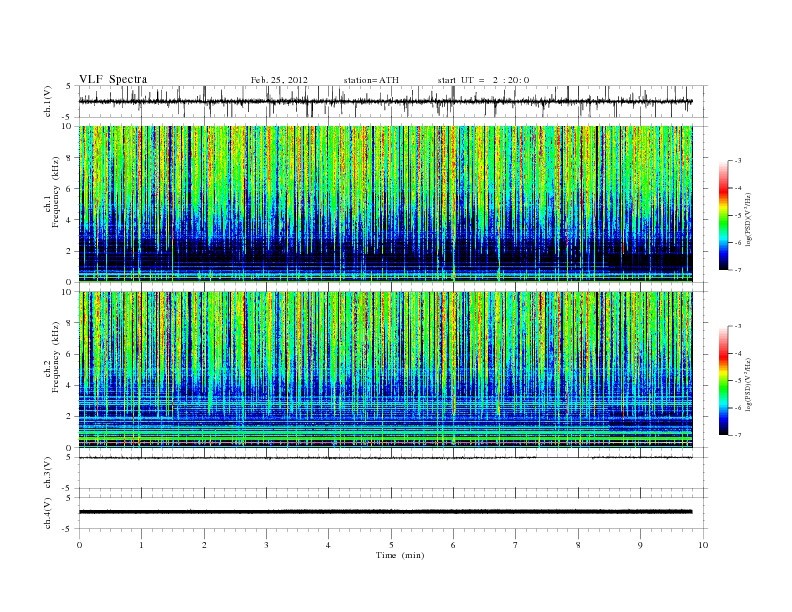This screenshot has width=792, height=612.
Task: Click the ch.2 spectrogram color scale bar
Action: (x=723, y=380)
